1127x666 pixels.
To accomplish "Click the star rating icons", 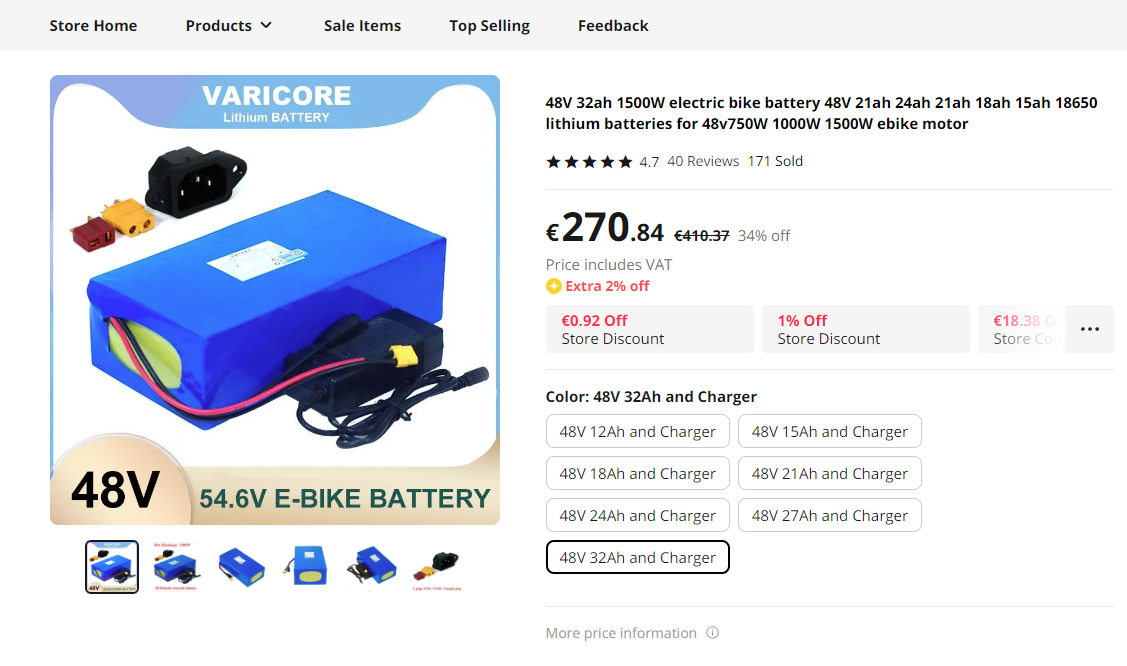I will pyautogui.click(x=589, y=162).
